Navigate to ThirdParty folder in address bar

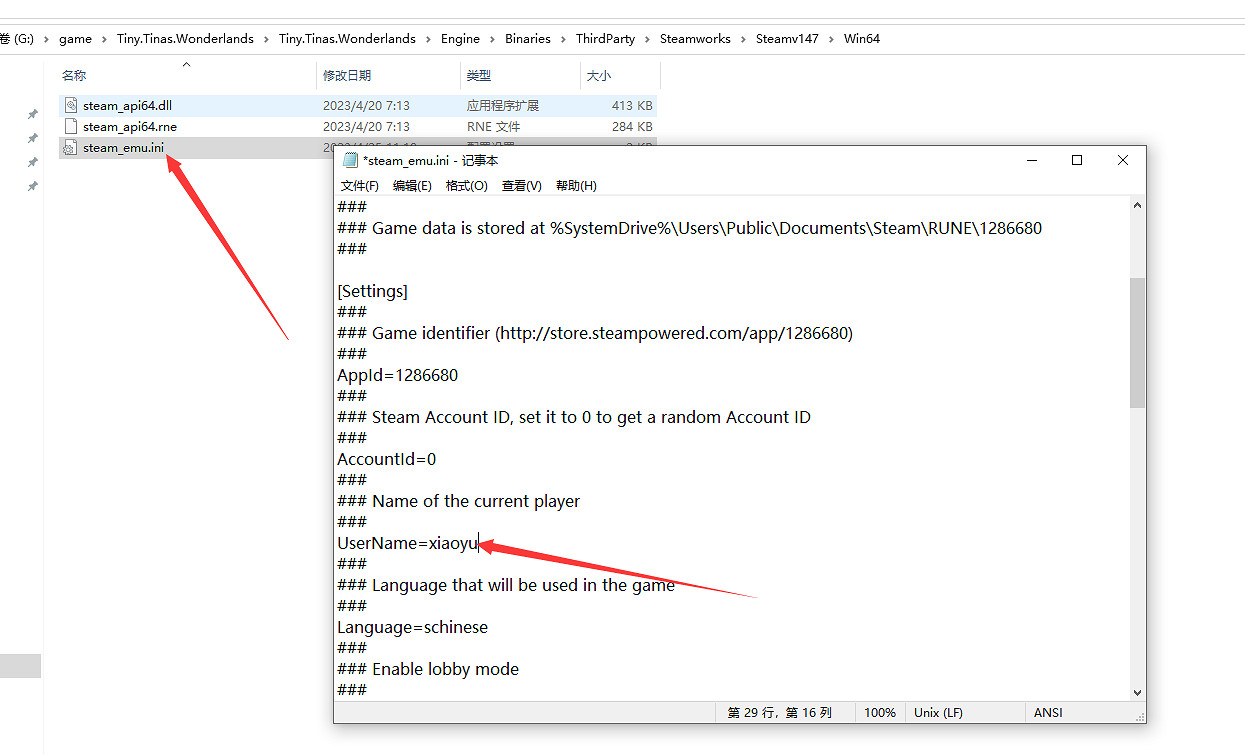pyautogui.click(x=605, y=39)
